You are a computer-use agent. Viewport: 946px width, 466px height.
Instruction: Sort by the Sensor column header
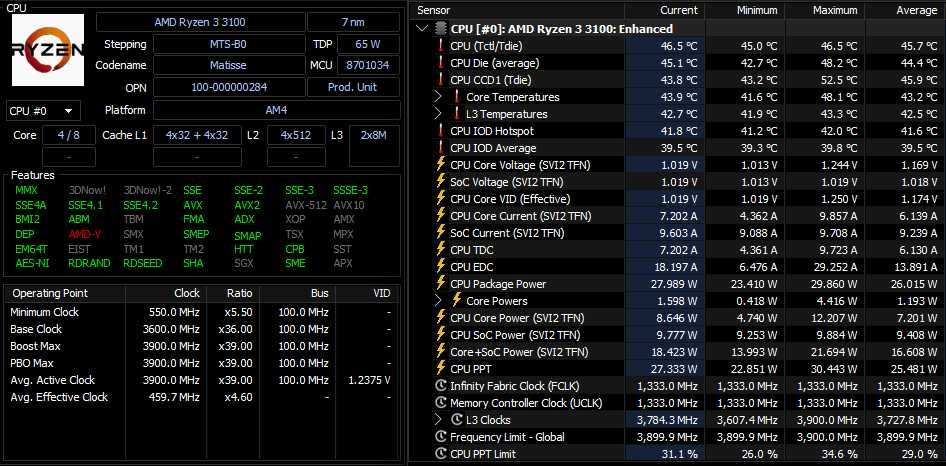(518, 10)
